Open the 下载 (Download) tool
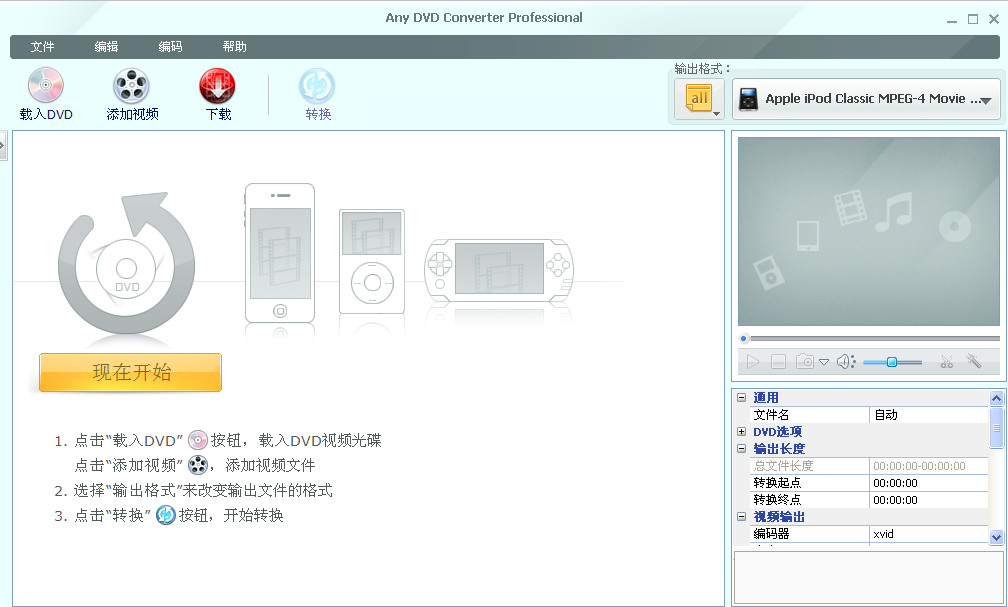1008x607 pixels. [218, 87]
